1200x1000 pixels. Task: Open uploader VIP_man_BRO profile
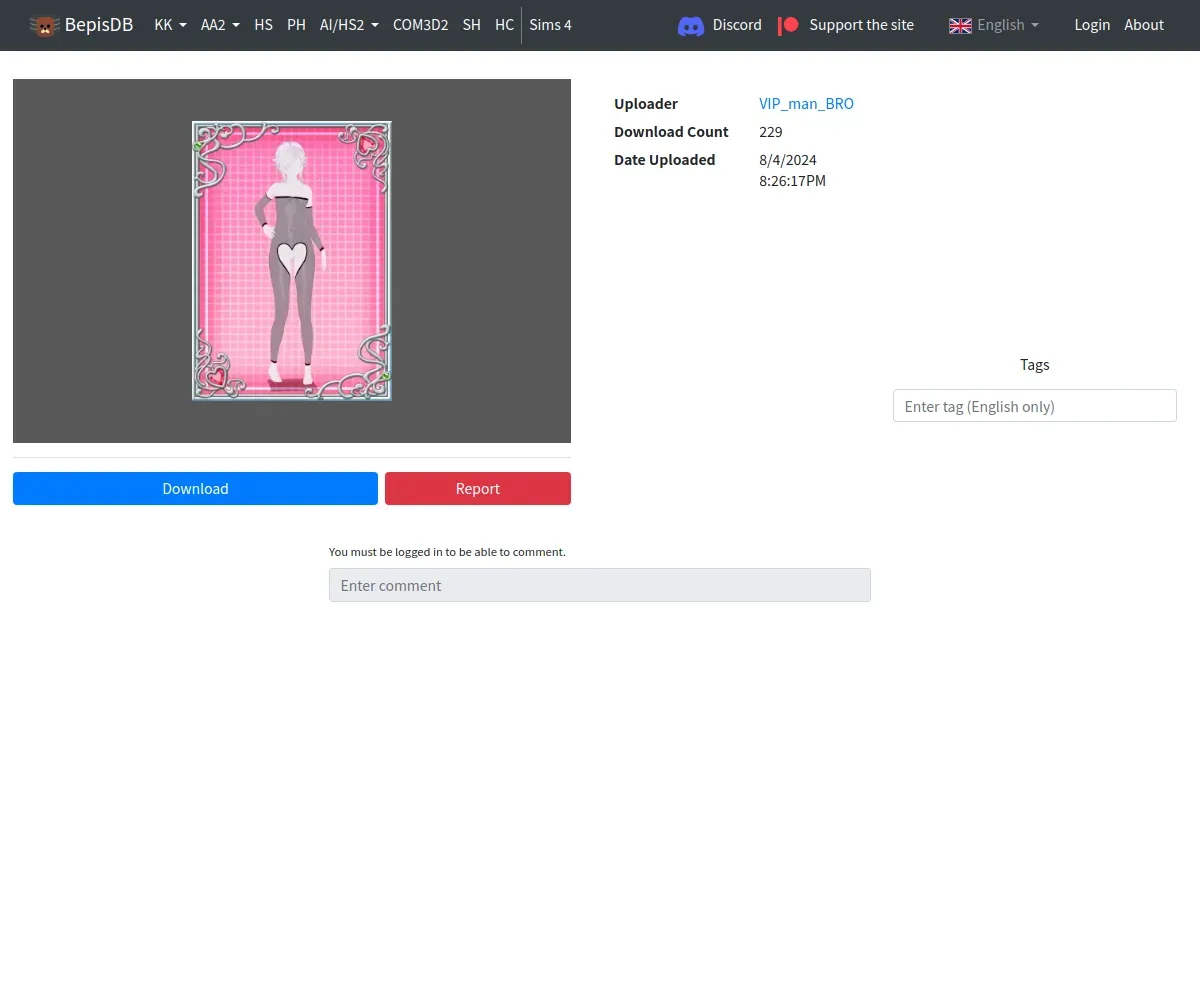806,104
